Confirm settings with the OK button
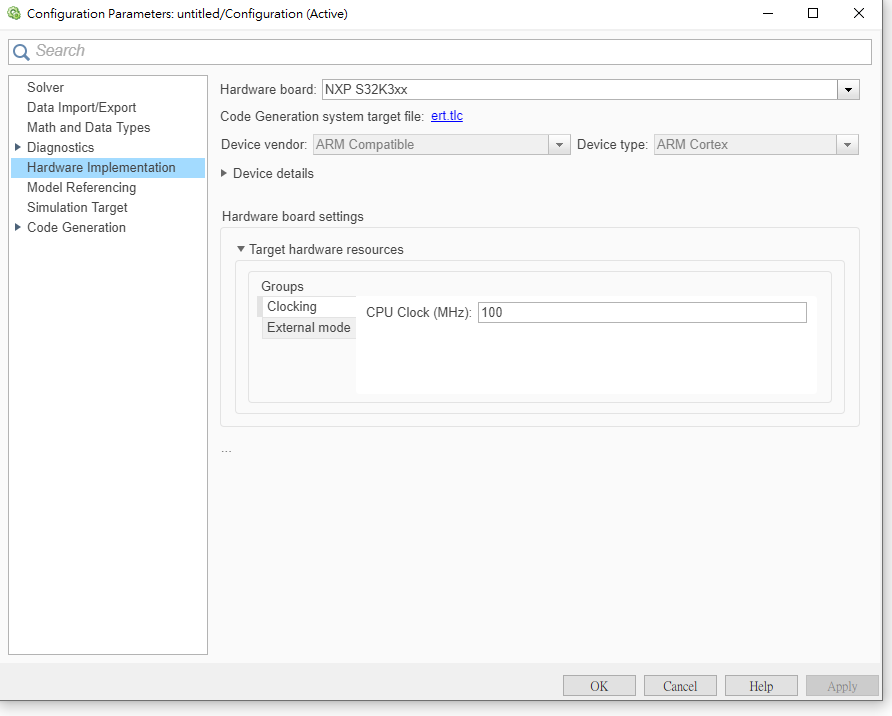 (599, 685)
